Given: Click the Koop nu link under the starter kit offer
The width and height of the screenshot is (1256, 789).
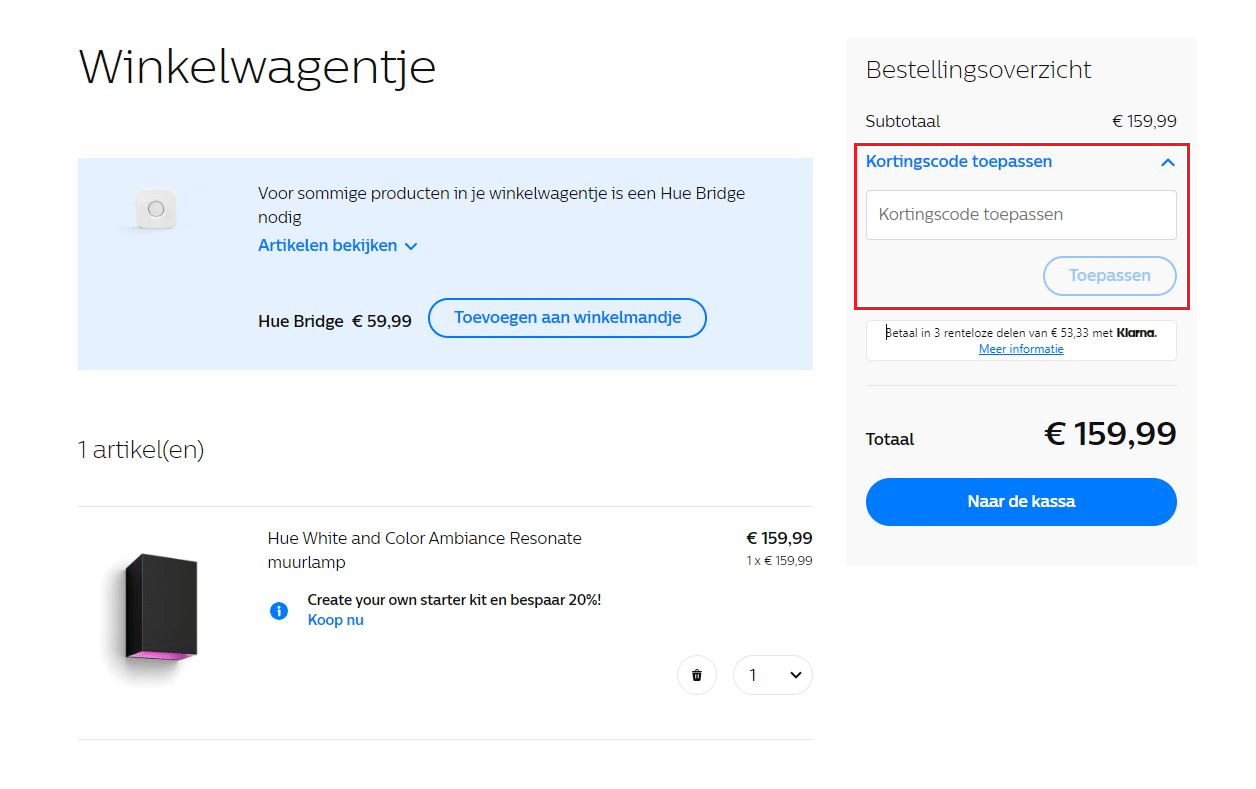Looking at the screenshot, I should coord(335,620).
